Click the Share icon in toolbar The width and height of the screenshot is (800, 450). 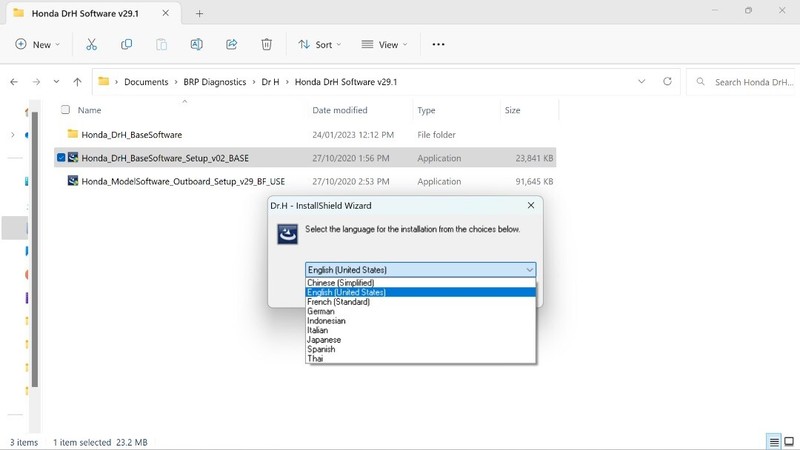point(232,44)
